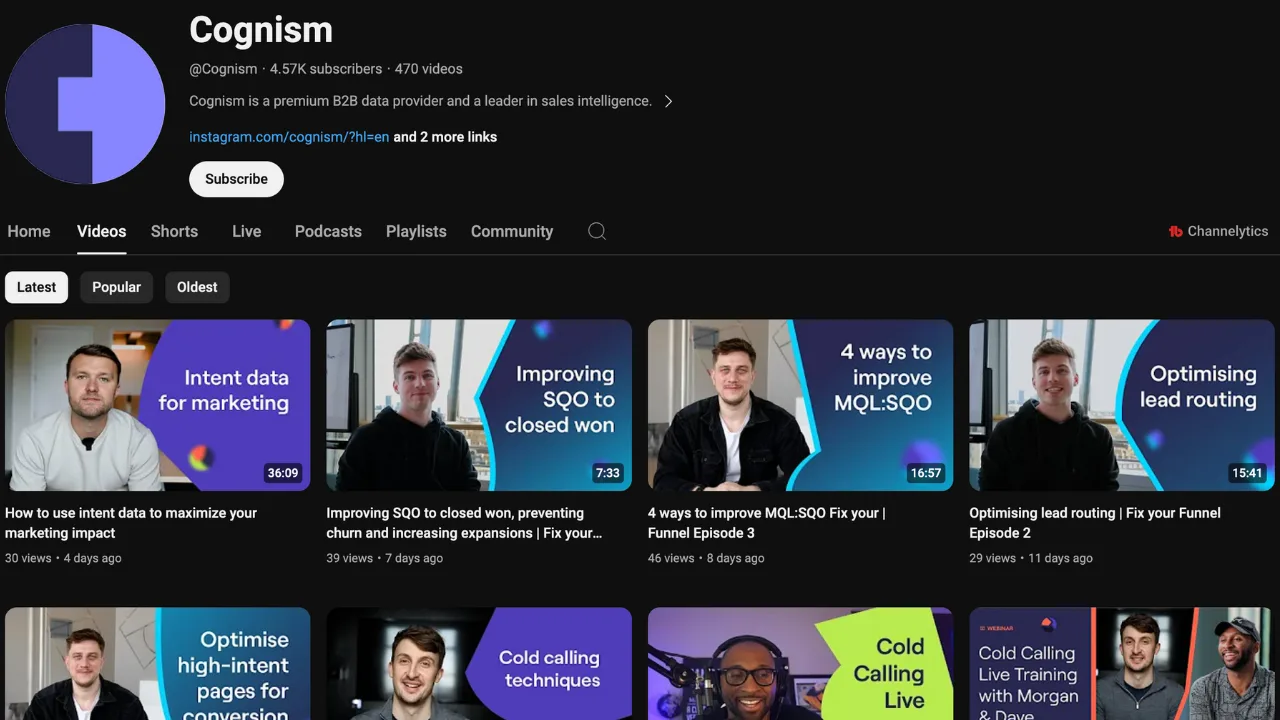Click the Cognism channel avatar logo
The width and height of the screenshot is (1280, 720).
pos(85,104)
